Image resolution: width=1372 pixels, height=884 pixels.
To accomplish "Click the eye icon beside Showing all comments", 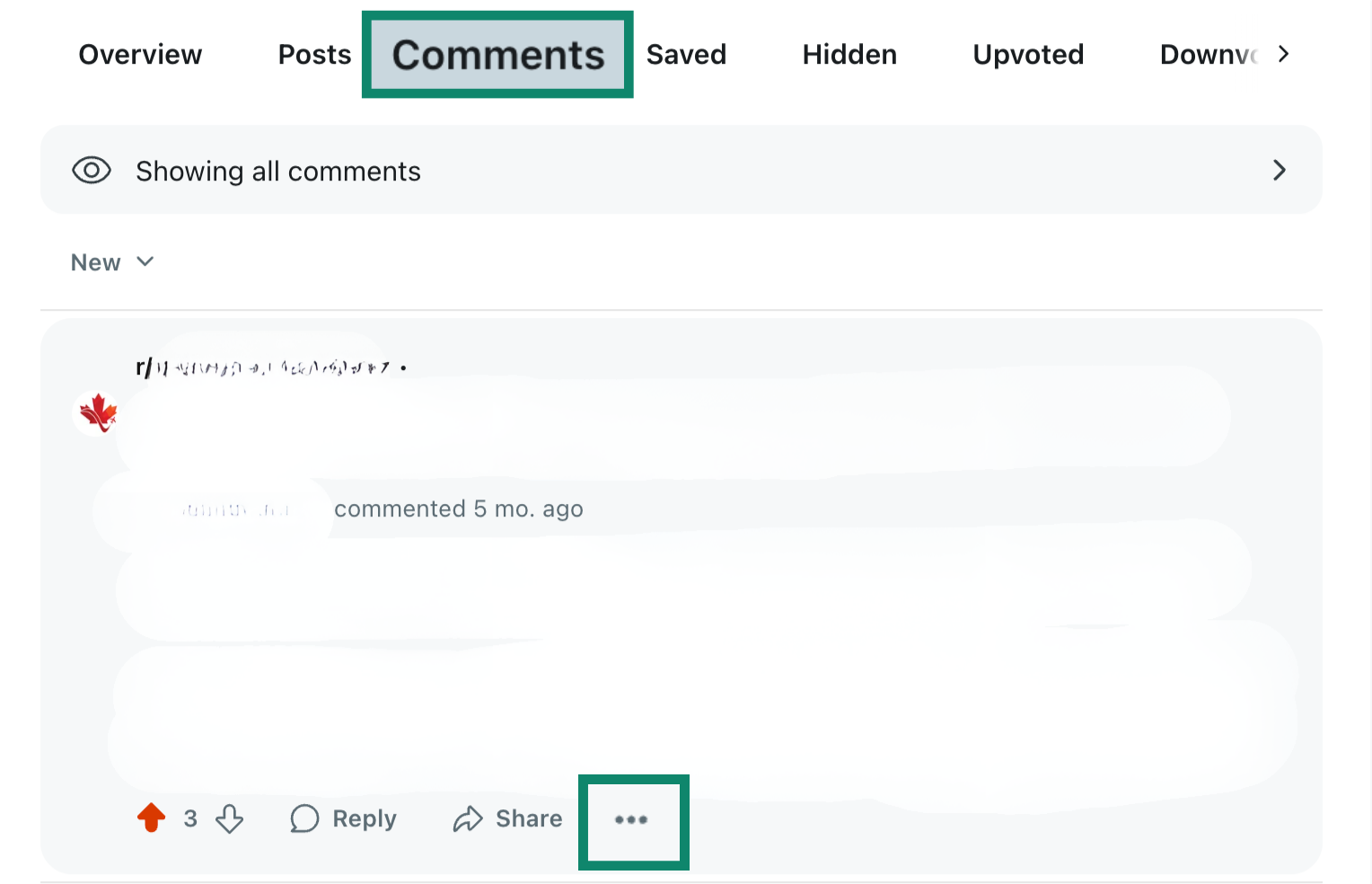I will 92,170.
